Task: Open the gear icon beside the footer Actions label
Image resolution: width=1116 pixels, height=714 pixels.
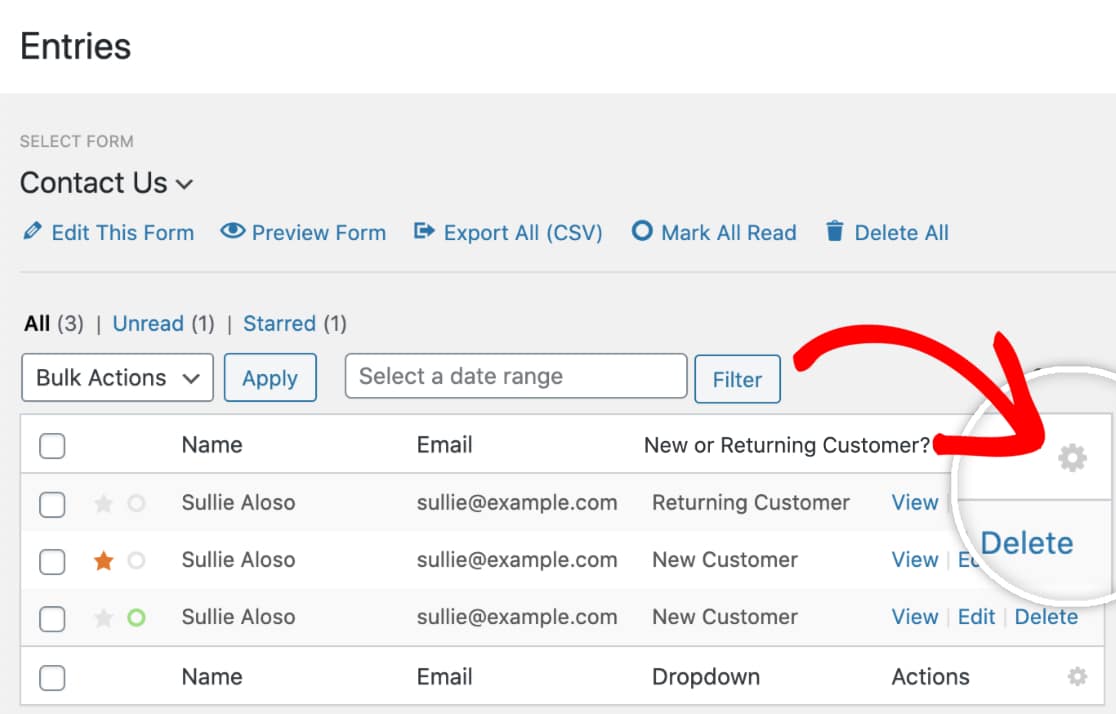Action: click(1078, 676)
